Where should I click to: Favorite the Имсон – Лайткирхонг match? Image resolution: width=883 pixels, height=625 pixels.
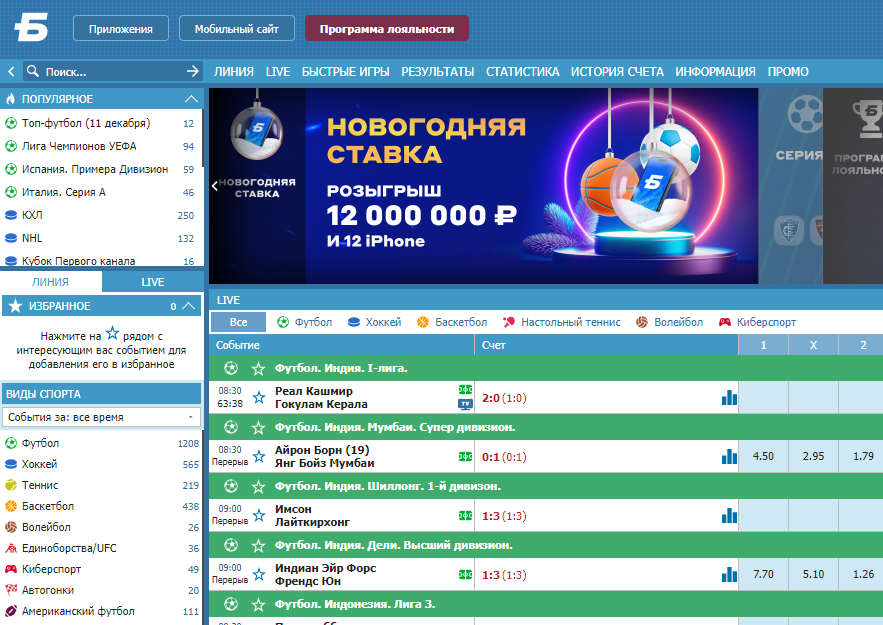tap(259, 515)
